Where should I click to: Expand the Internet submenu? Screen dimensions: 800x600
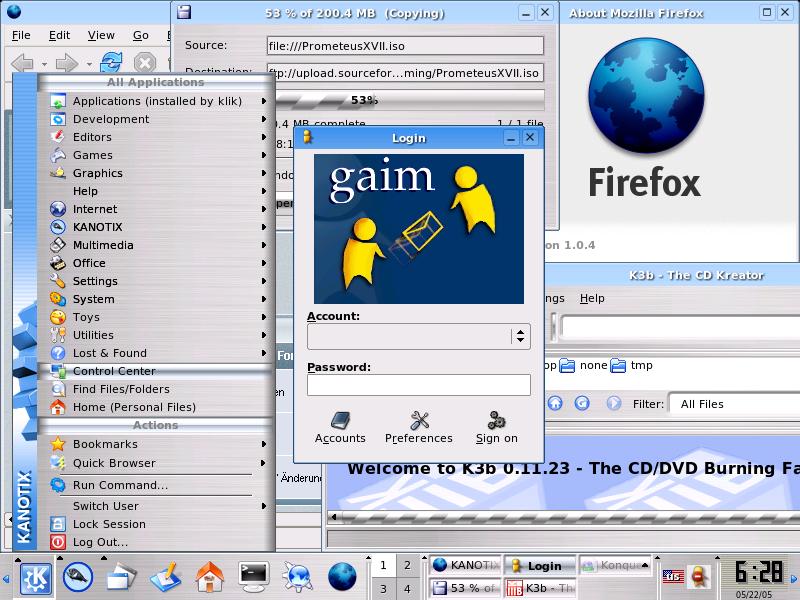156,209
